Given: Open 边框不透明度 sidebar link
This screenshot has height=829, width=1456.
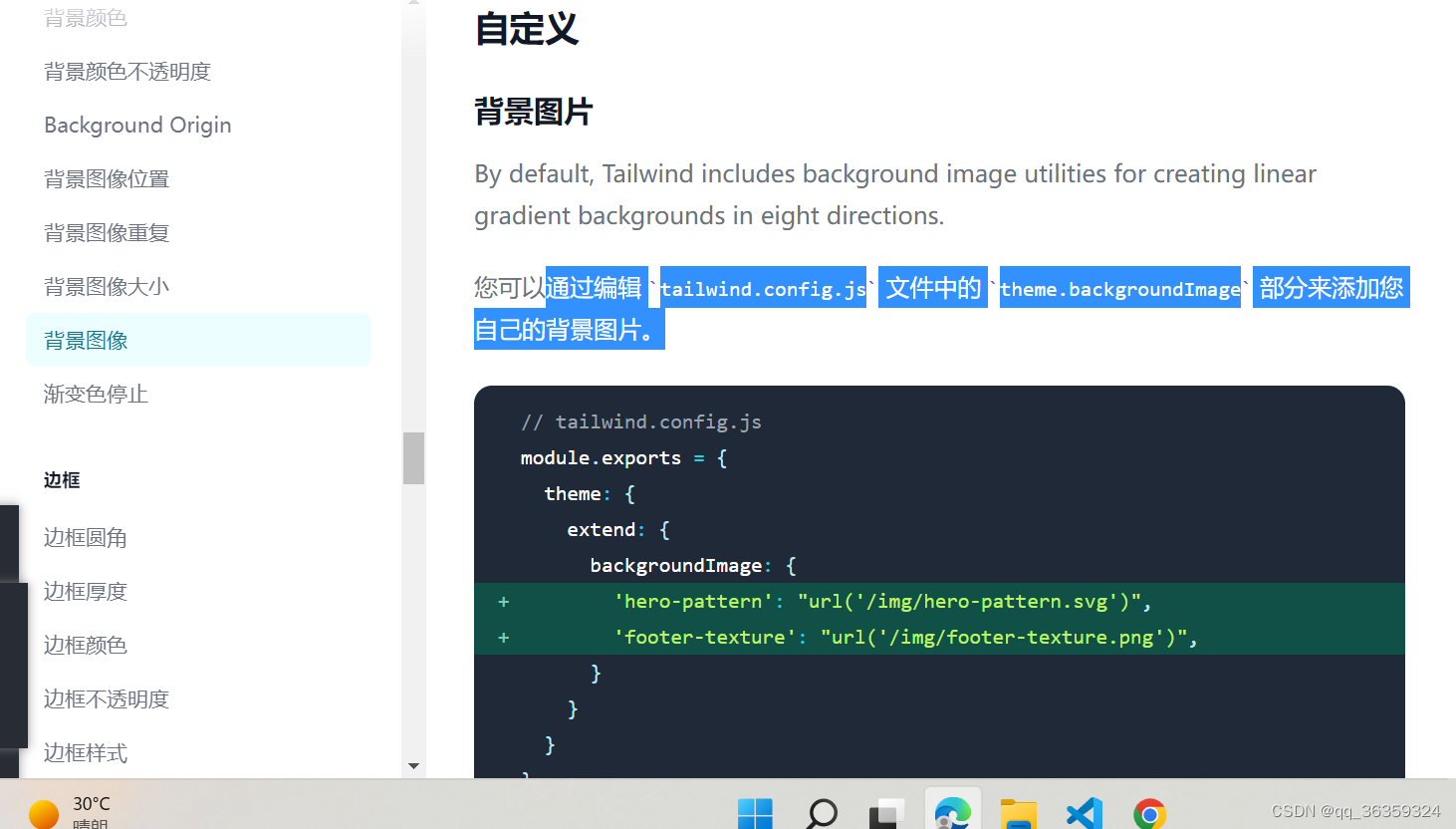Looking at the screenshot, I should click(107, 699).
